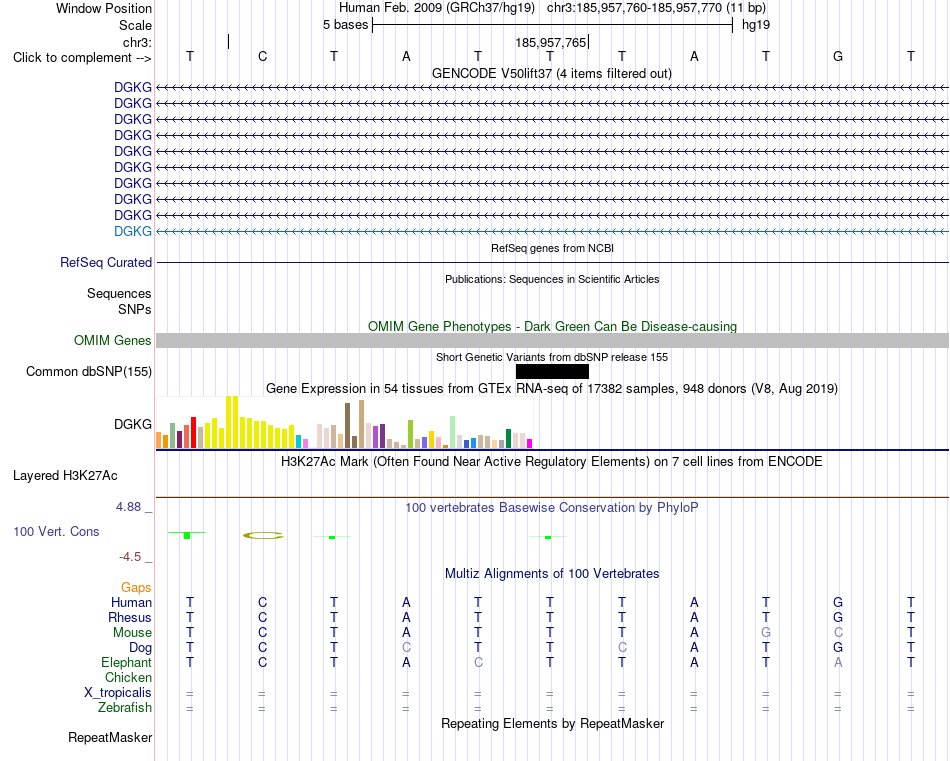Click the 185,957,765 position marker

551,42
